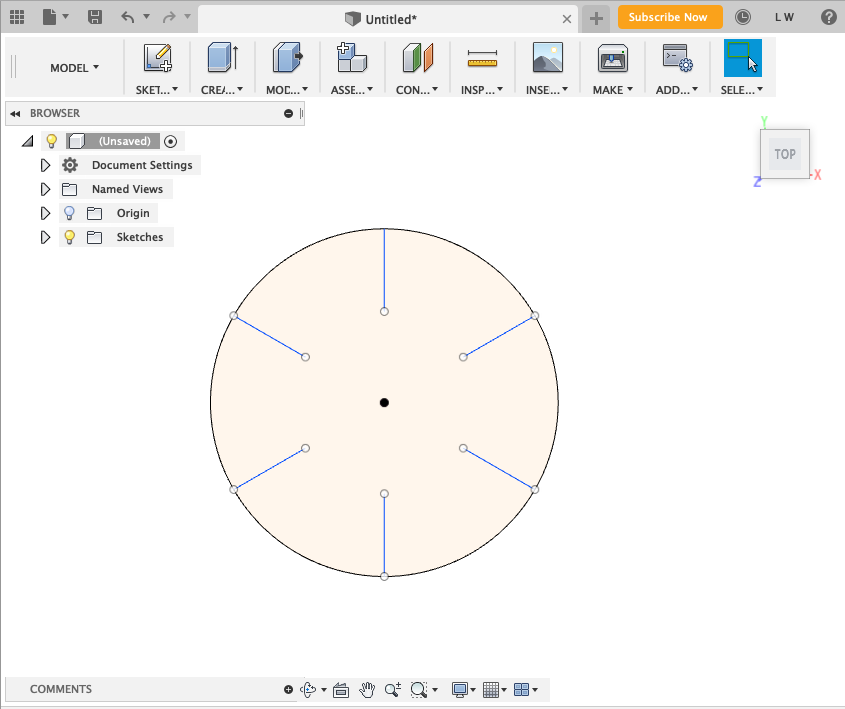
Task: Toggle the Sketches folder visibility bulb
Action: [69, 237]
